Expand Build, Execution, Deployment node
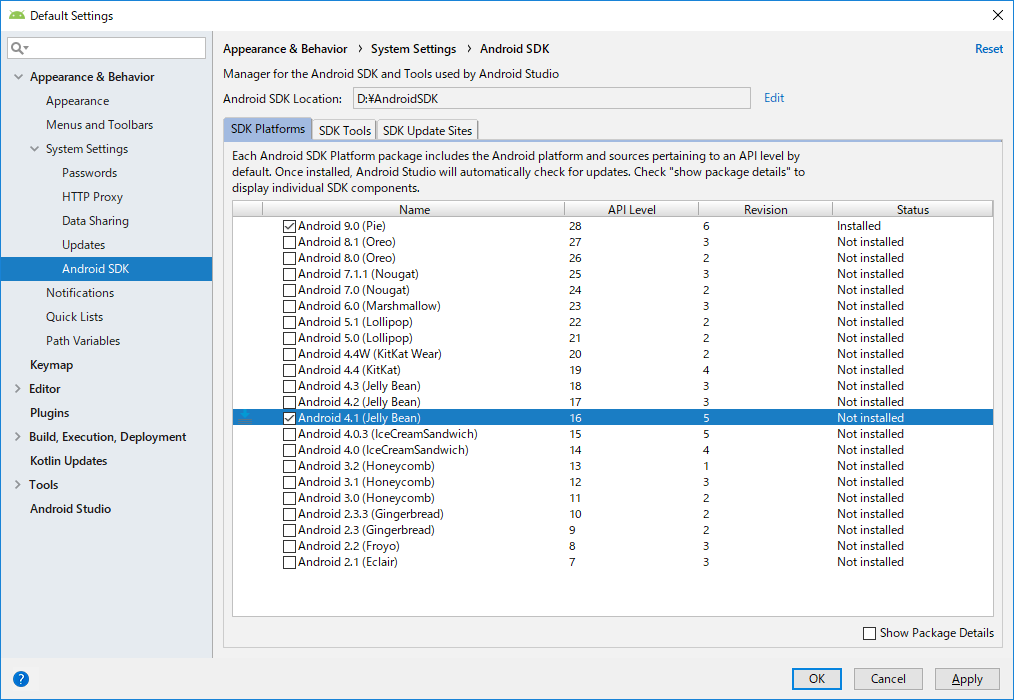 [17, 437]
